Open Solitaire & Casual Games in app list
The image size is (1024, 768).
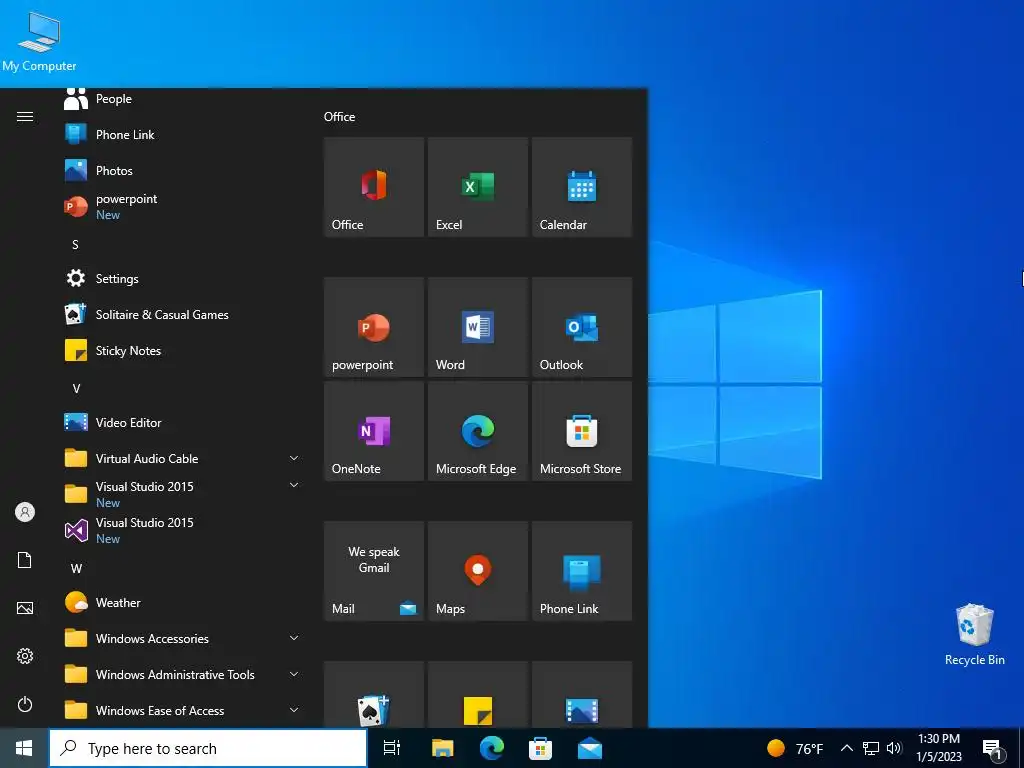click(183, 314)
